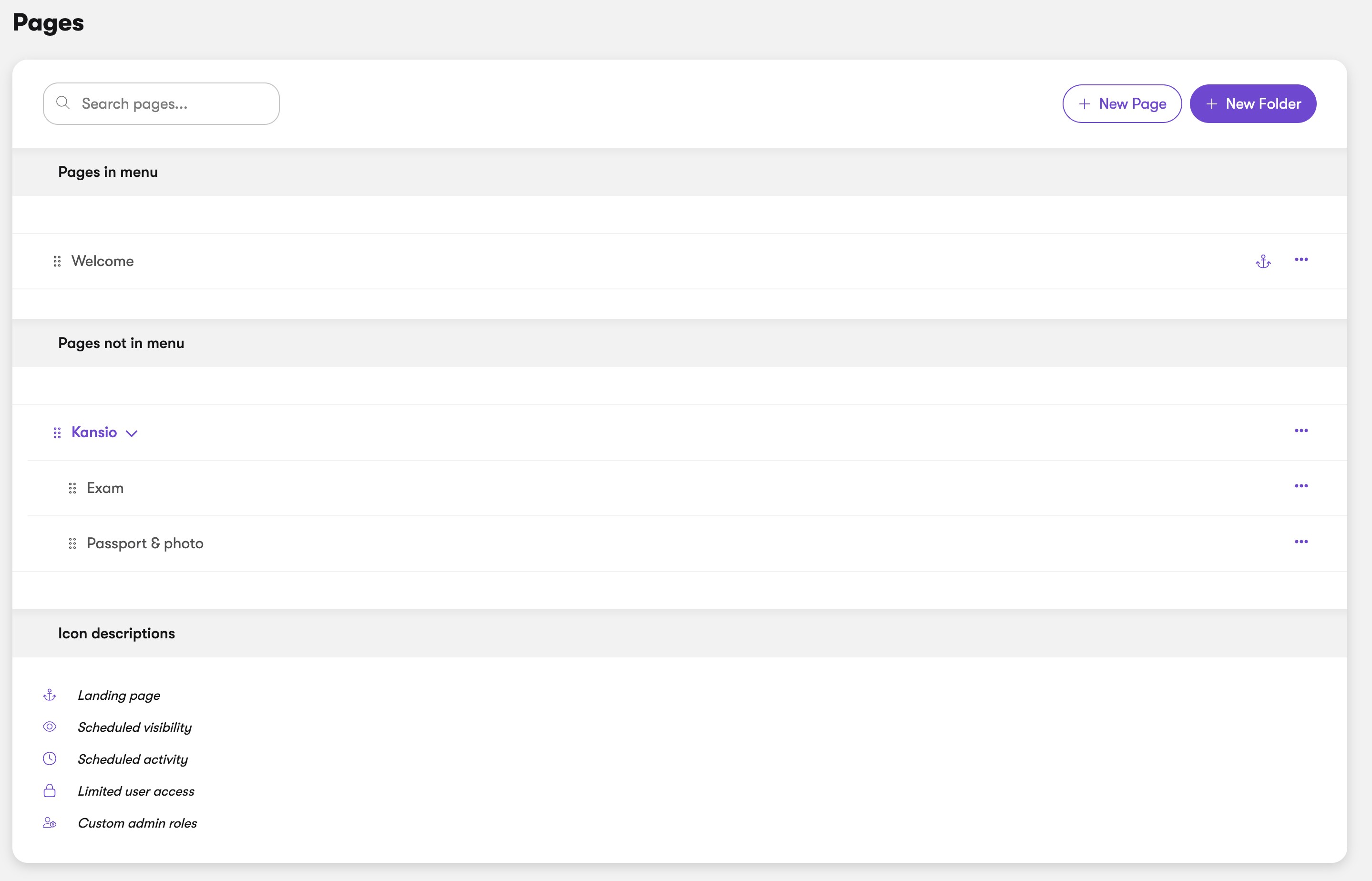
Task: Open the three-dot menu for Welcome page
Action: pyautogui.click(x=1301, y=260)
